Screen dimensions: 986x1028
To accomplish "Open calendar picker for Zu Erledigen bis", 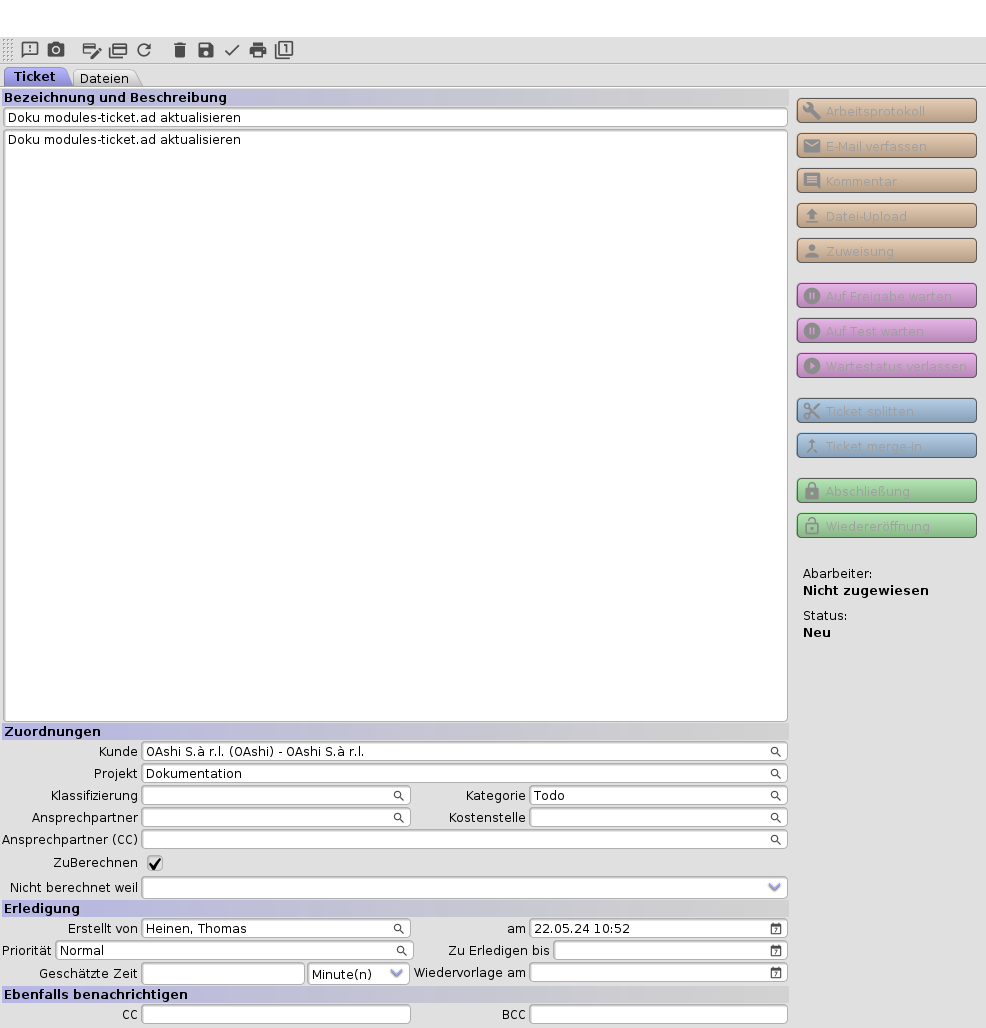I will click(775, 951).
